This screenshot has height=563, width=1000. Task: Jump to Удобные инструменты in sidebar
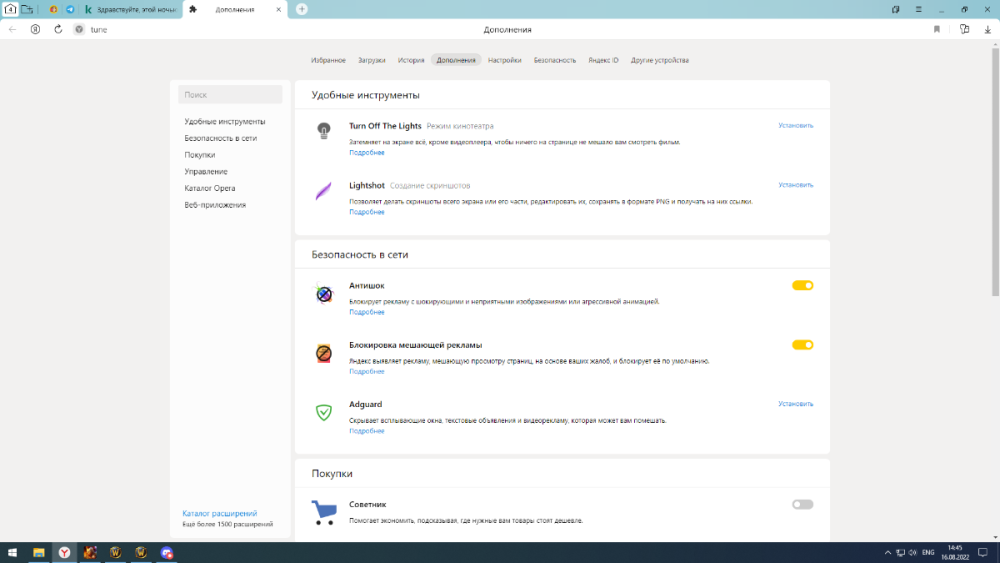[x=225, y=121]
